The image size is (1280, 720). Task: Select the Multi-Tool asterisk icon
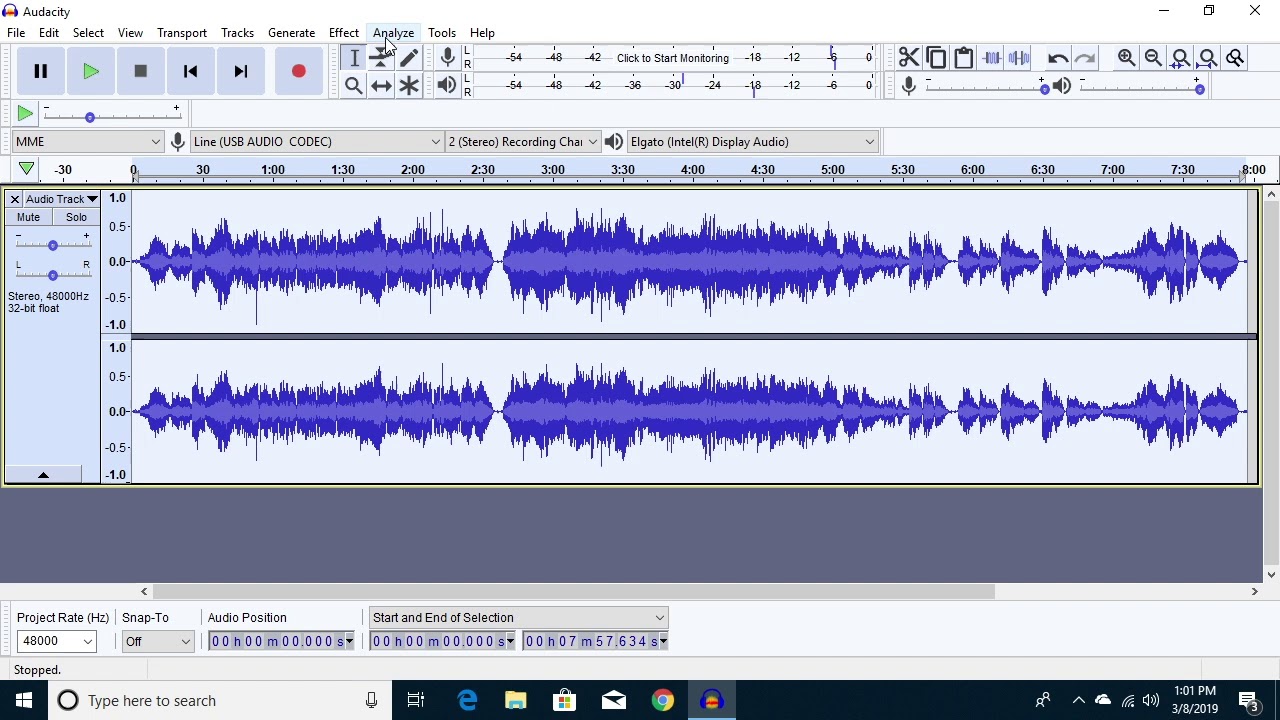point(409,86)
